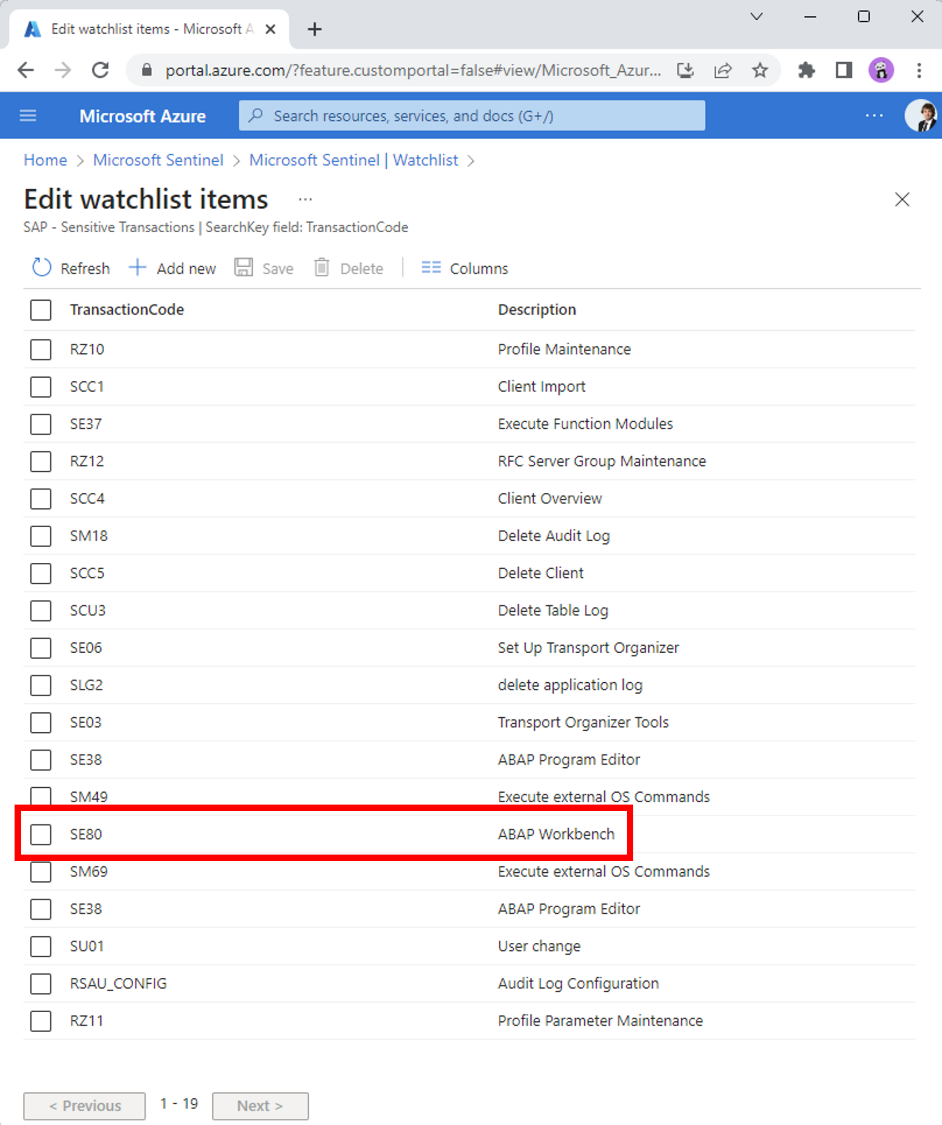Check the SU01 row checkbox

[x=41, y=946]
